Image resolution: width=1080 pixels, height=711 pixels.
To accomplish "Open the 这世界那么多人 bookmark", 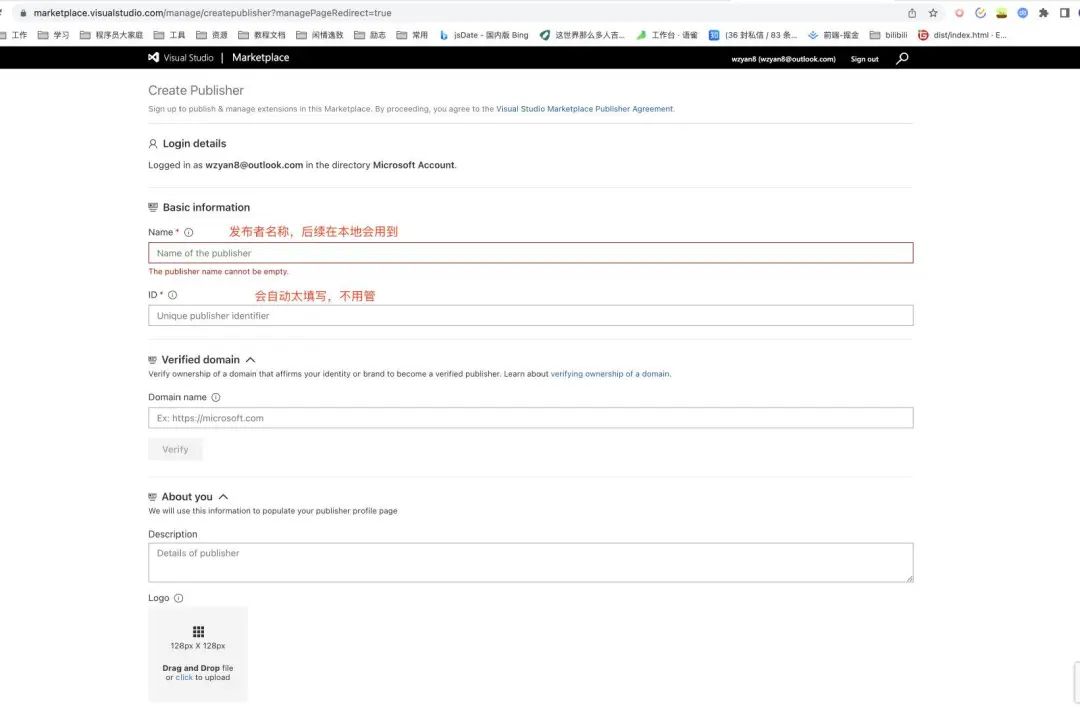I will click(582, 35).
